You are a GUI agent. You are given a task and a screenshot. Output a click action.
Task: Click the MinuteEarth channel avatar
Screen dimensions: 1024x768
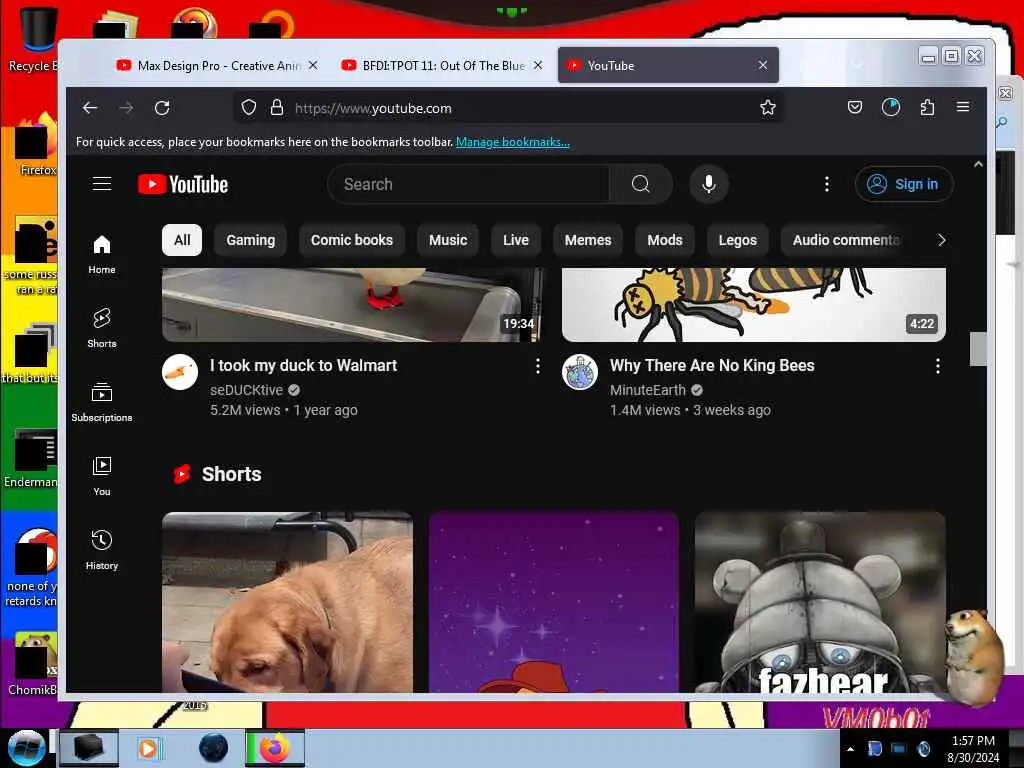580,372
